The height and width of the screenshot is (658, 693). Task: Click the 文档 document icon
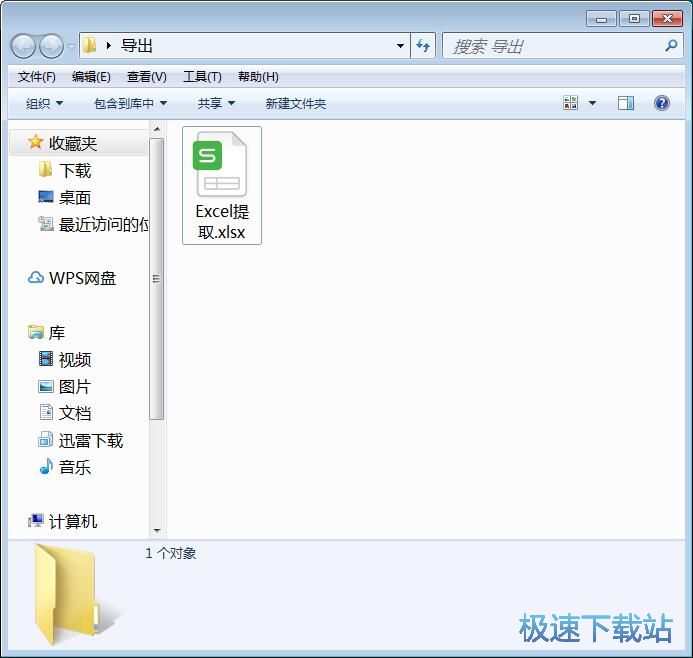(46, 412)
